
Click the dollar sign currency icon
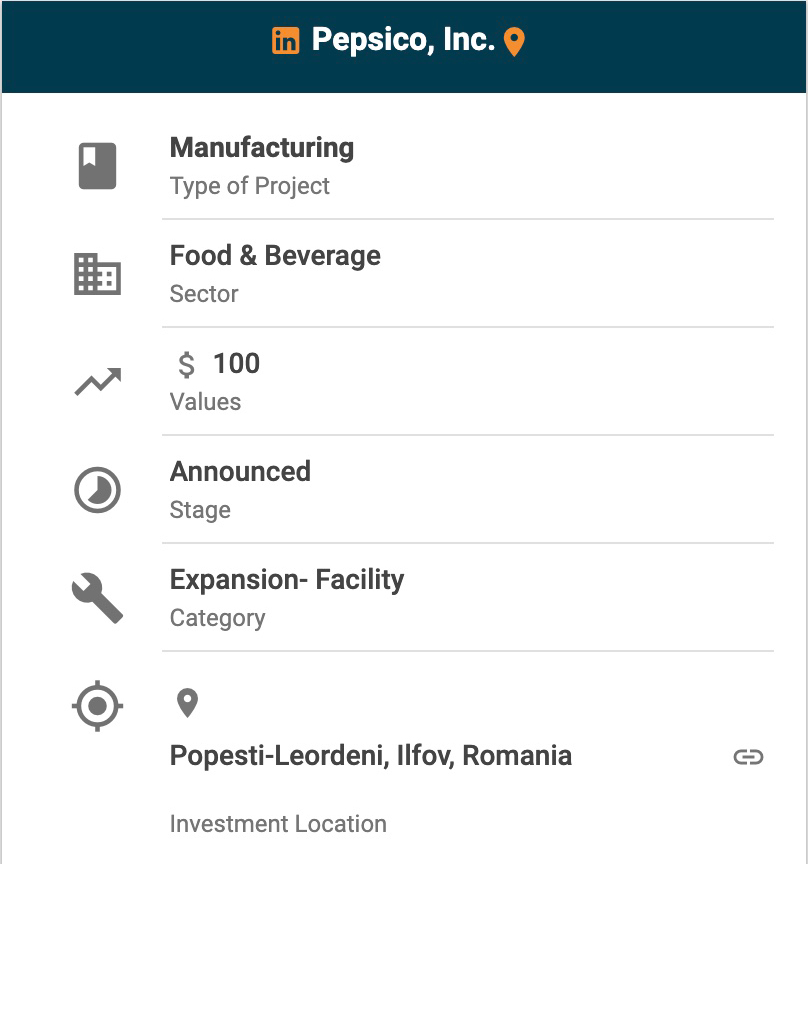[x=186, y=365]
